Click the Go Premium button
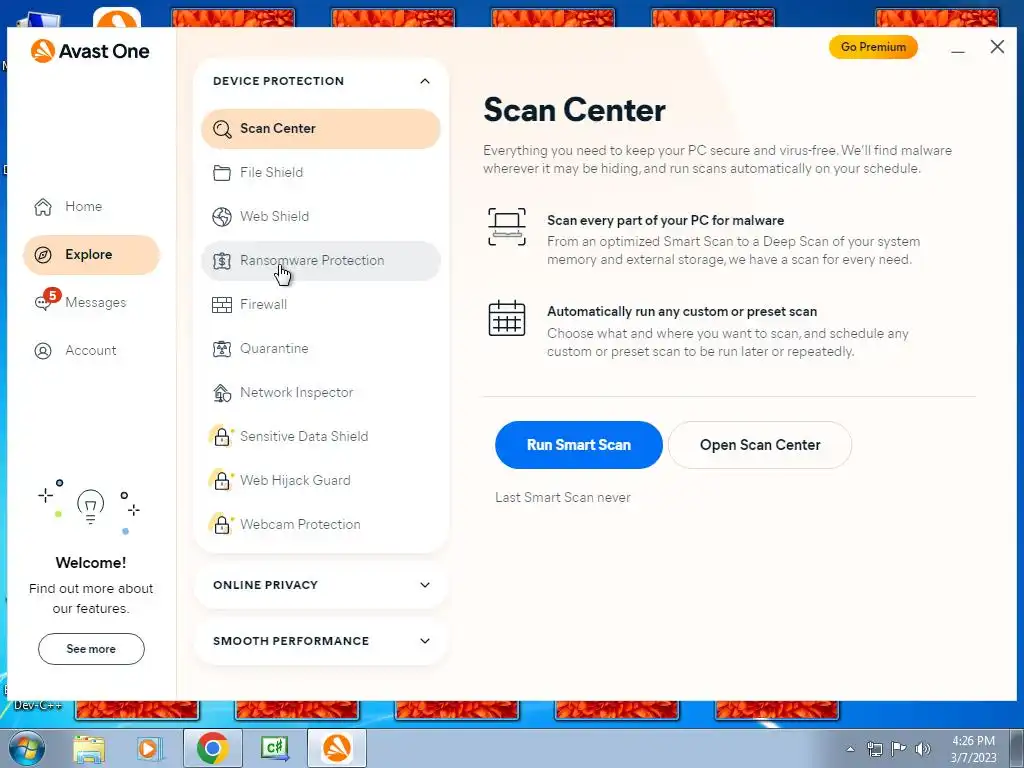This screenshot has width=1024, height=768. pos(873,47)
